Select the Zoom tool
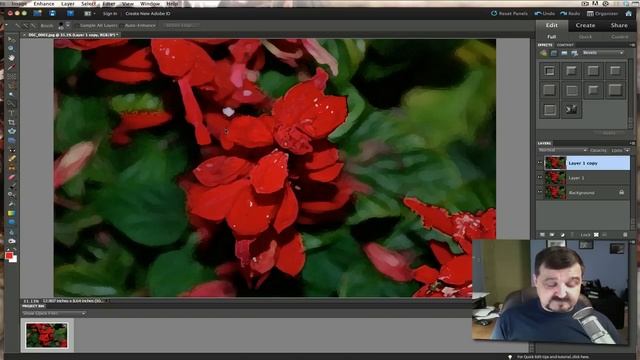 (x=11, y=49)
